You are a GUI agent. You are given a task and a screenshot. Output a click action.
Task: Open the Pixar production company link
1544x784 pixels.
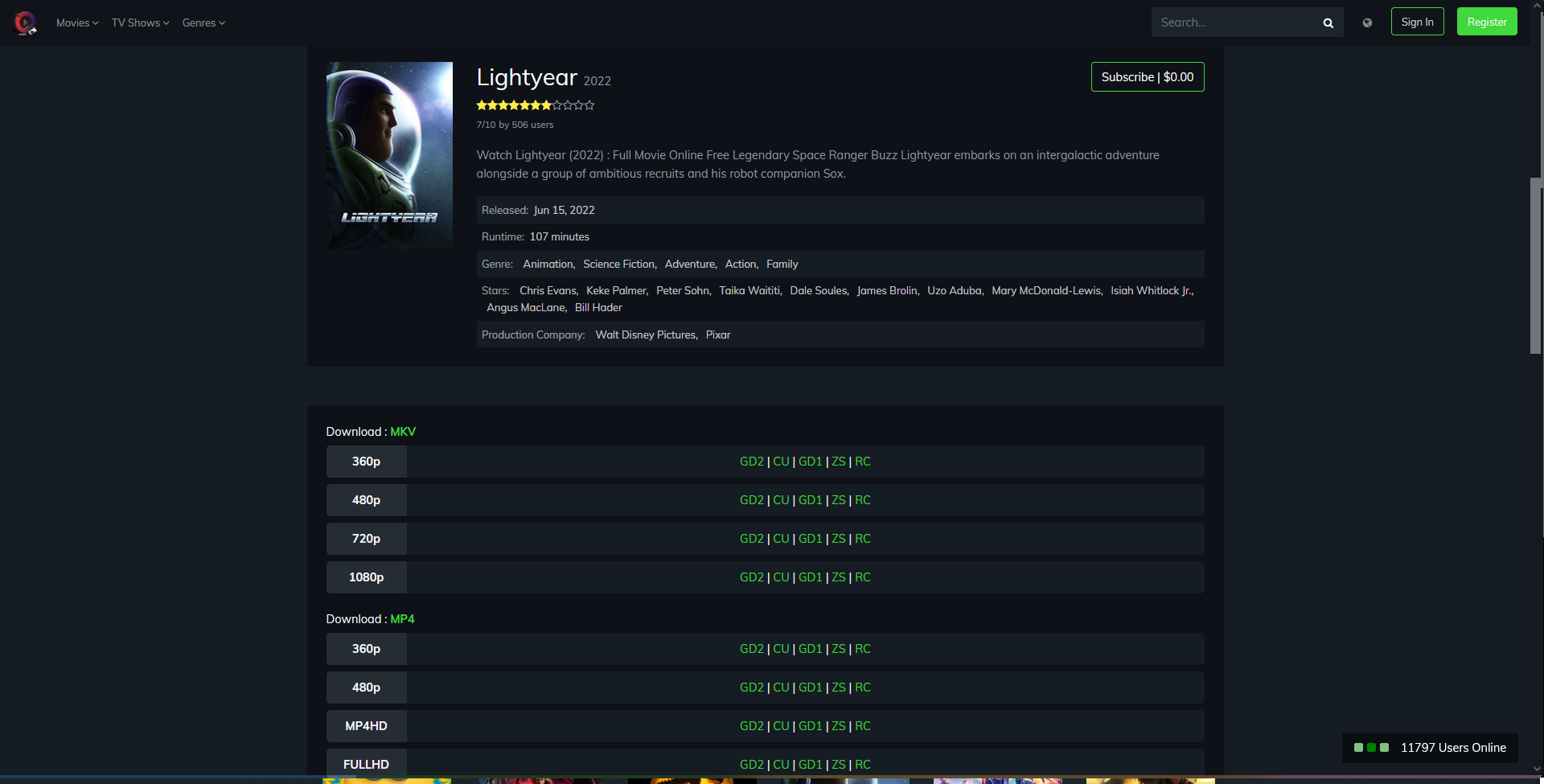718,335
